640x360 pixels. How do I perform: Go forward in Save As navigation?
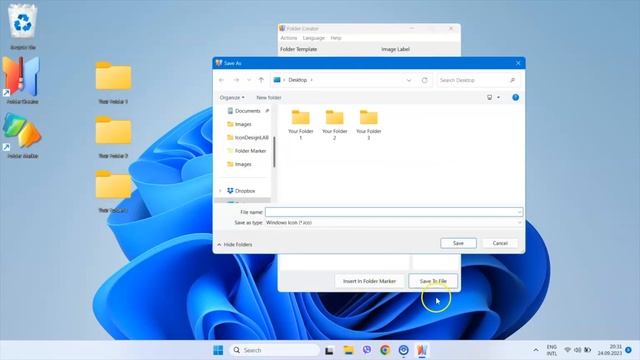click(236, 80)
